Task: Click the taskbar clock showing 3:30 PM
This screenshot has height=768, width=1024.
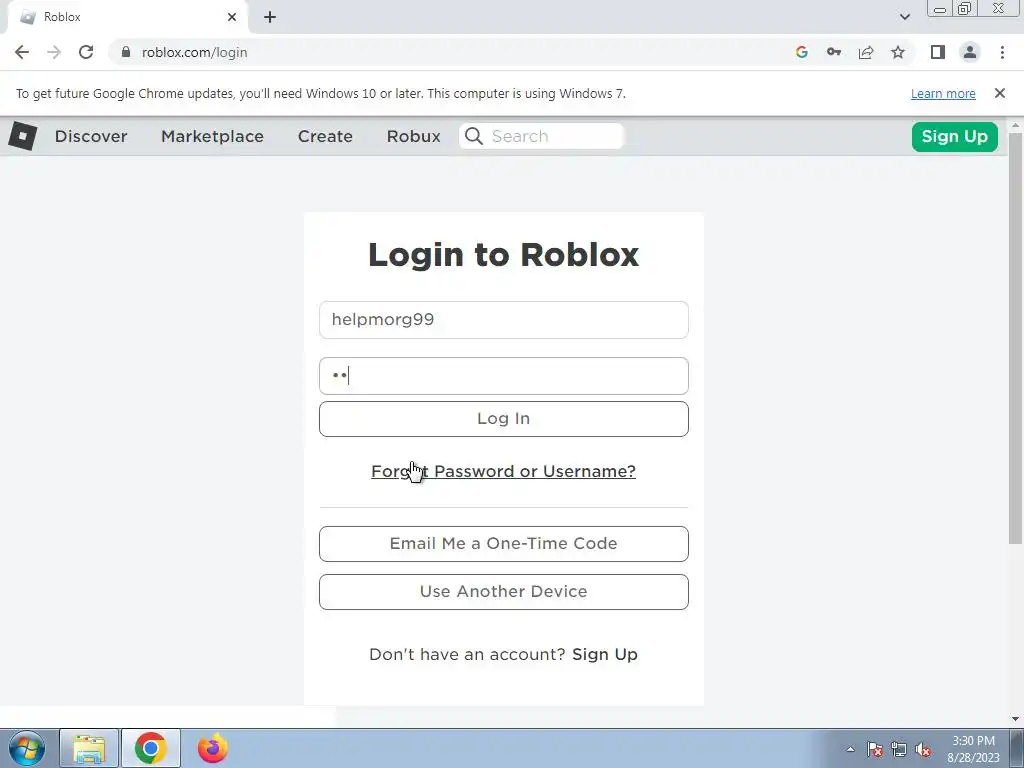Action: [x=973, y=749]
